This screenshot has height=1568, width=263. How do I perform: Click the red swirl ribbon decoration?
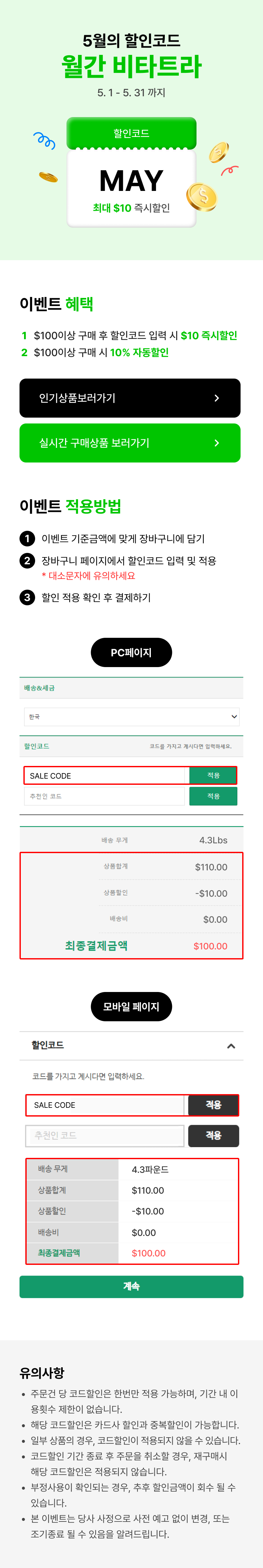pyautogui.click(x=230, y=170)
